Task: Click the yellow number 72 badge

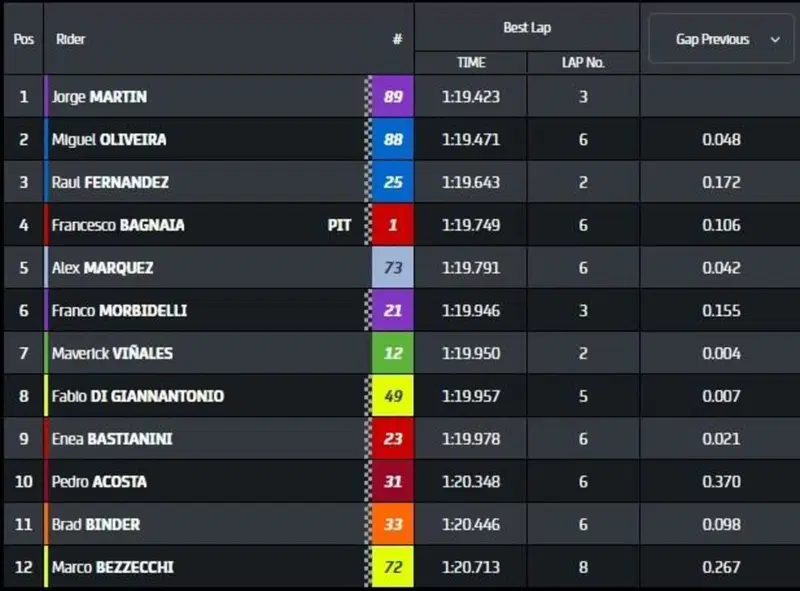Action: 393,567
